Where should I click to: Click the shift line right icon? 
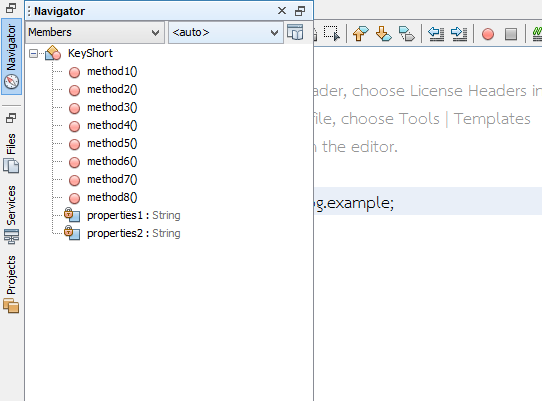point(459,34)
